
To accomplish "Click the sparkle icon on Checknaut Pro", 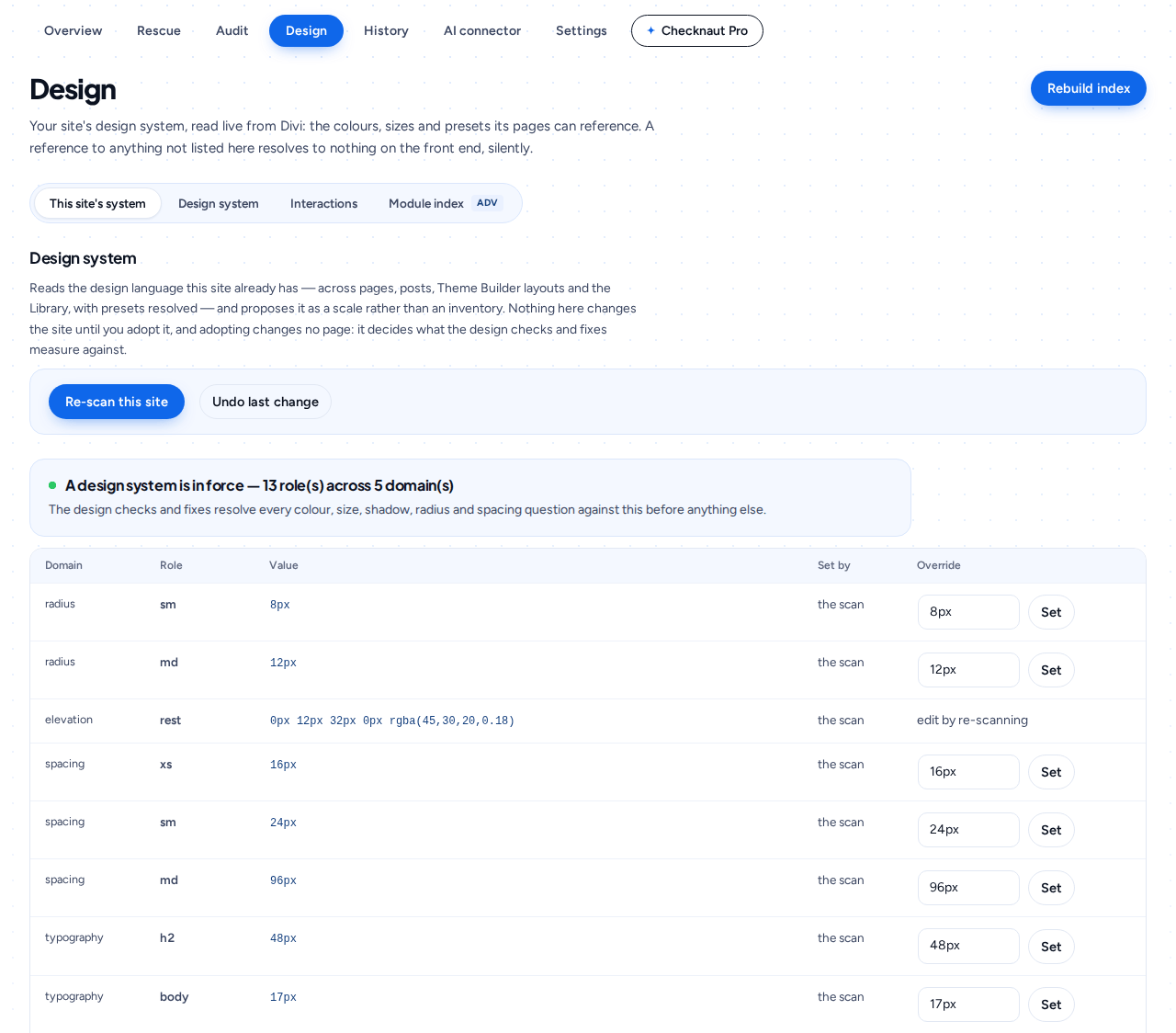I will tap(650, 30).
